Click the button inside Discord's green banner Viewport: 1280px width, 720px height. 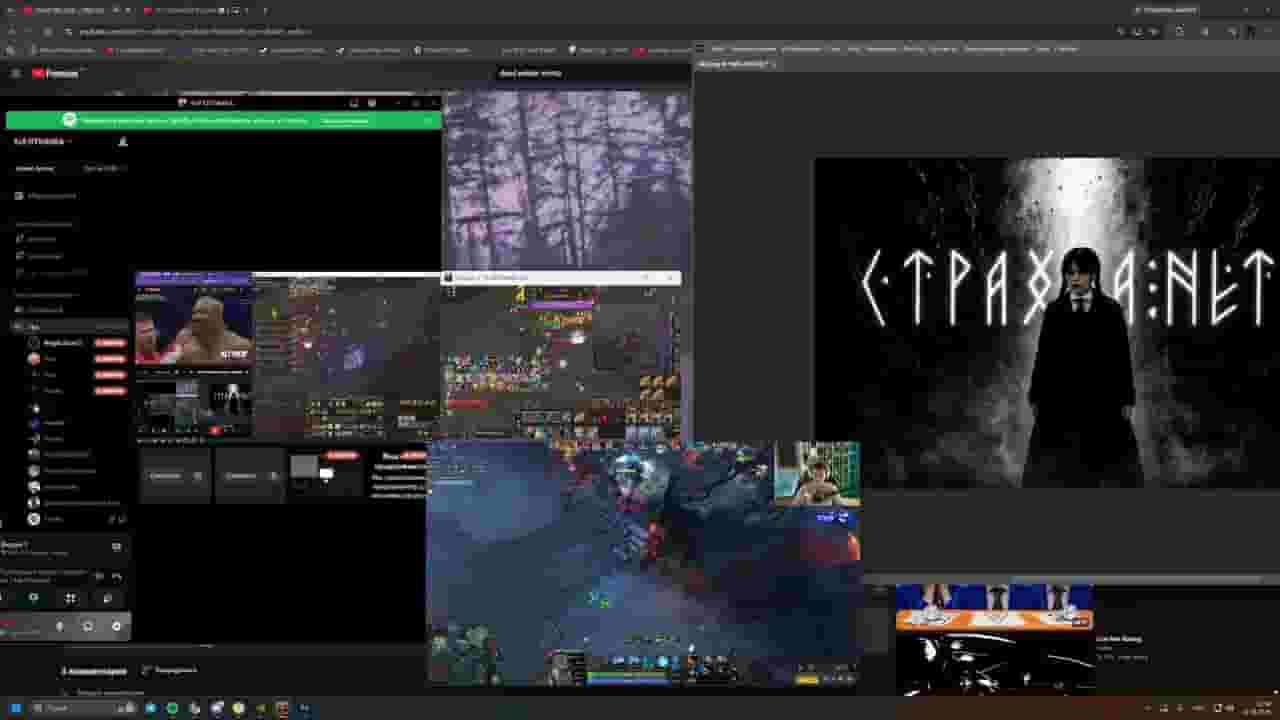tap(344, 120)
